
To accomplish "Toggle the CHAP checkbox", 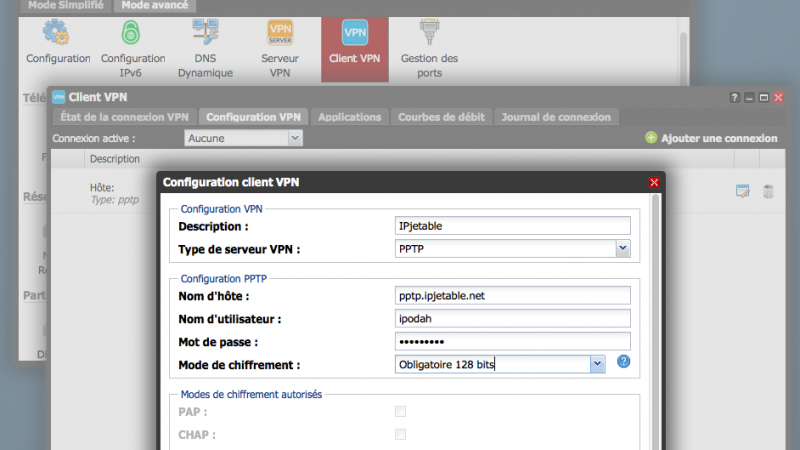I will (401, 434).
